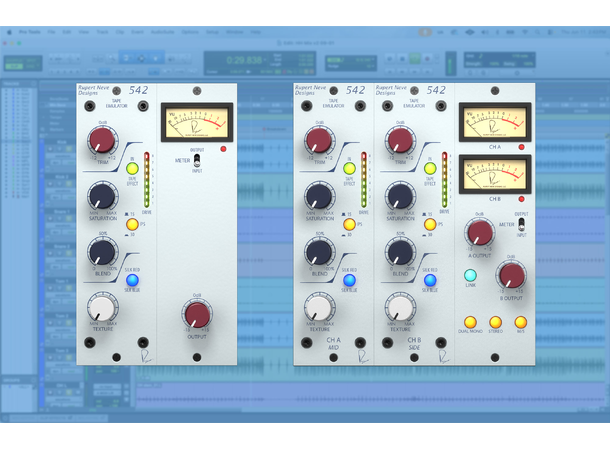Click the CH A TEXTURE knob
The height and width of the screenshot is (450, 610).
(319, 307)
